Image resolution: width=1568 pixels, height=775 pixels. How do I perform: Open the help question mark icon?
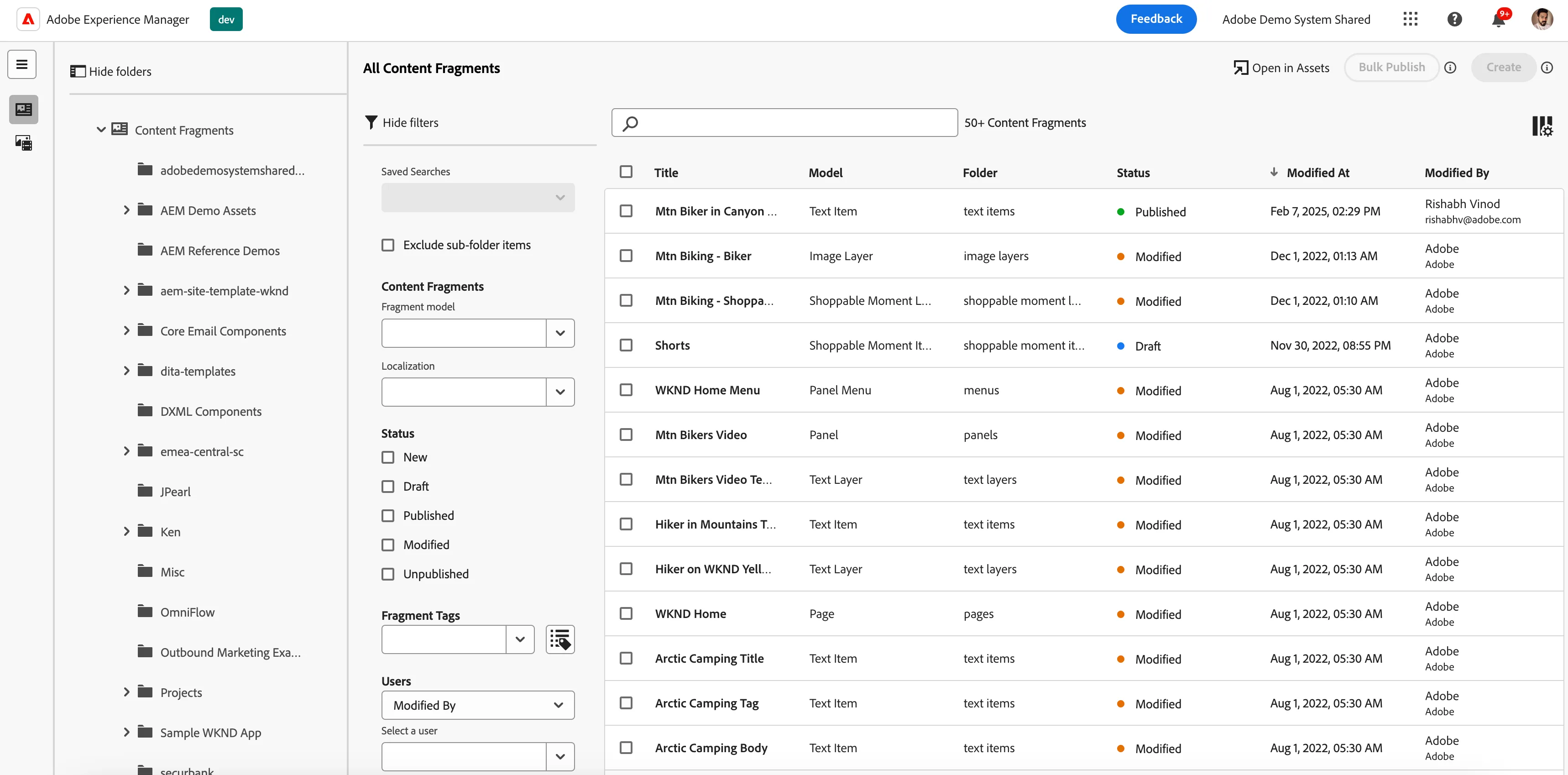(1455, 20)
